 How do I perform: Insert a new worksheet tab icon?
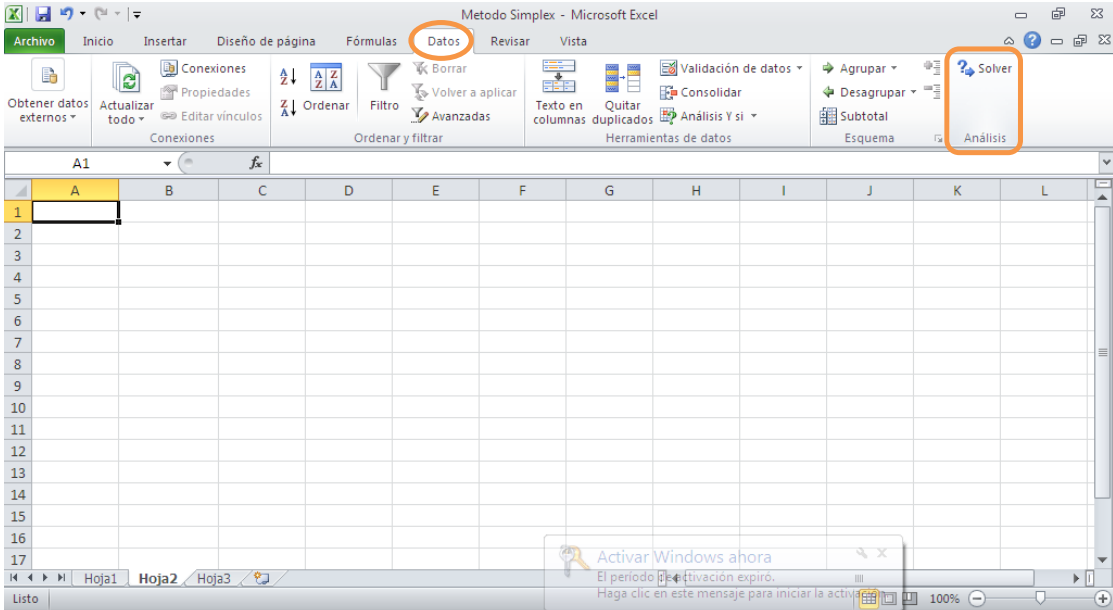(x=261, y=578)
